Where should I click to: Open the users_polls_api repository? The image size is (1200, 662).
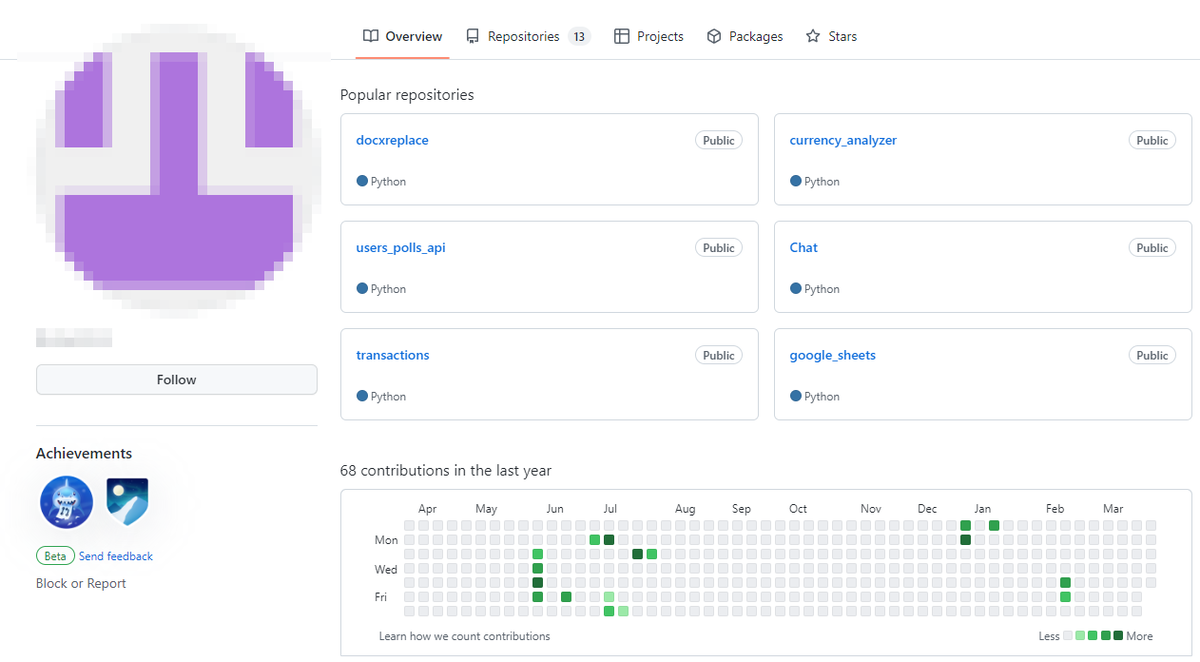point(401,247)
